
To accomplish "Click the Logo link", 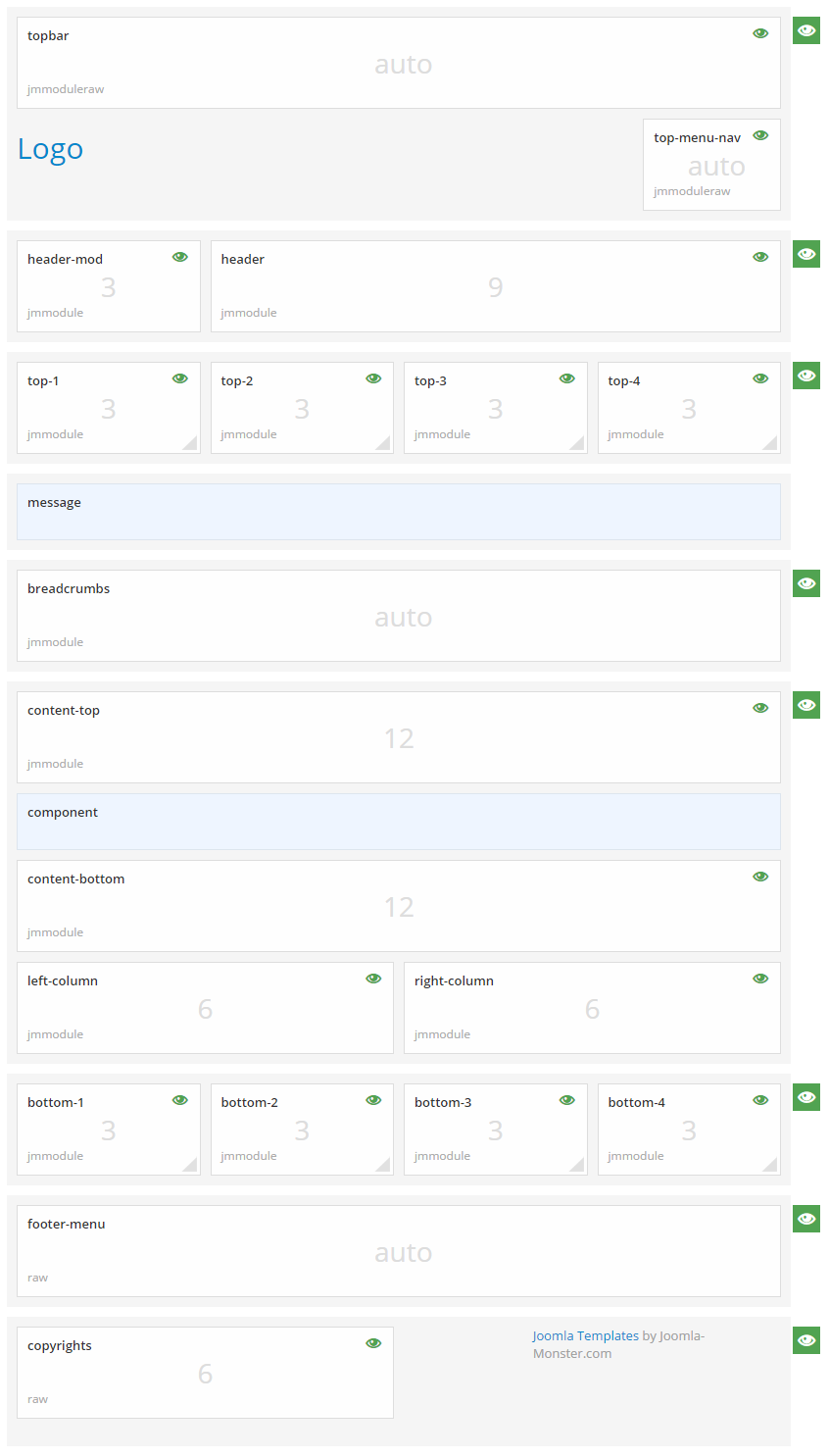I will [x=51, y=149].
